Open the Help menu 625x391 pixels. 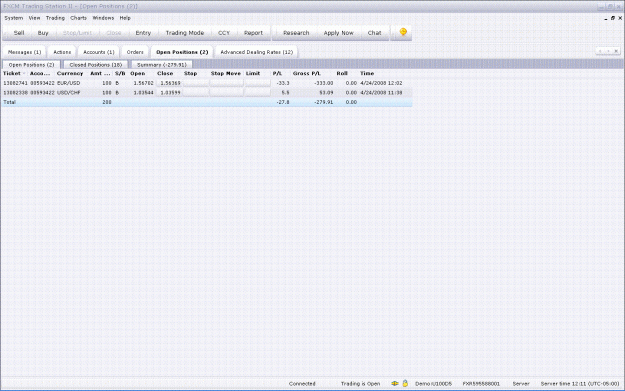(125, 18)
